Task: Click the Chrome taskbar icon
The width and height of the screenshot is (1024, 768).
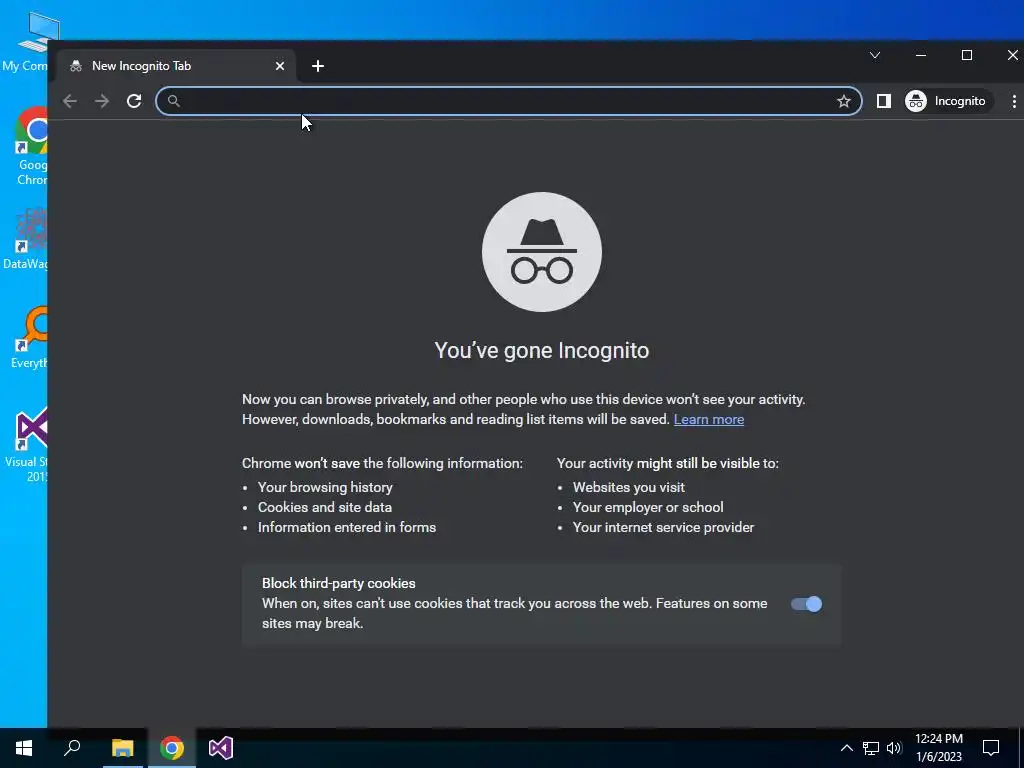Action: 172,748
